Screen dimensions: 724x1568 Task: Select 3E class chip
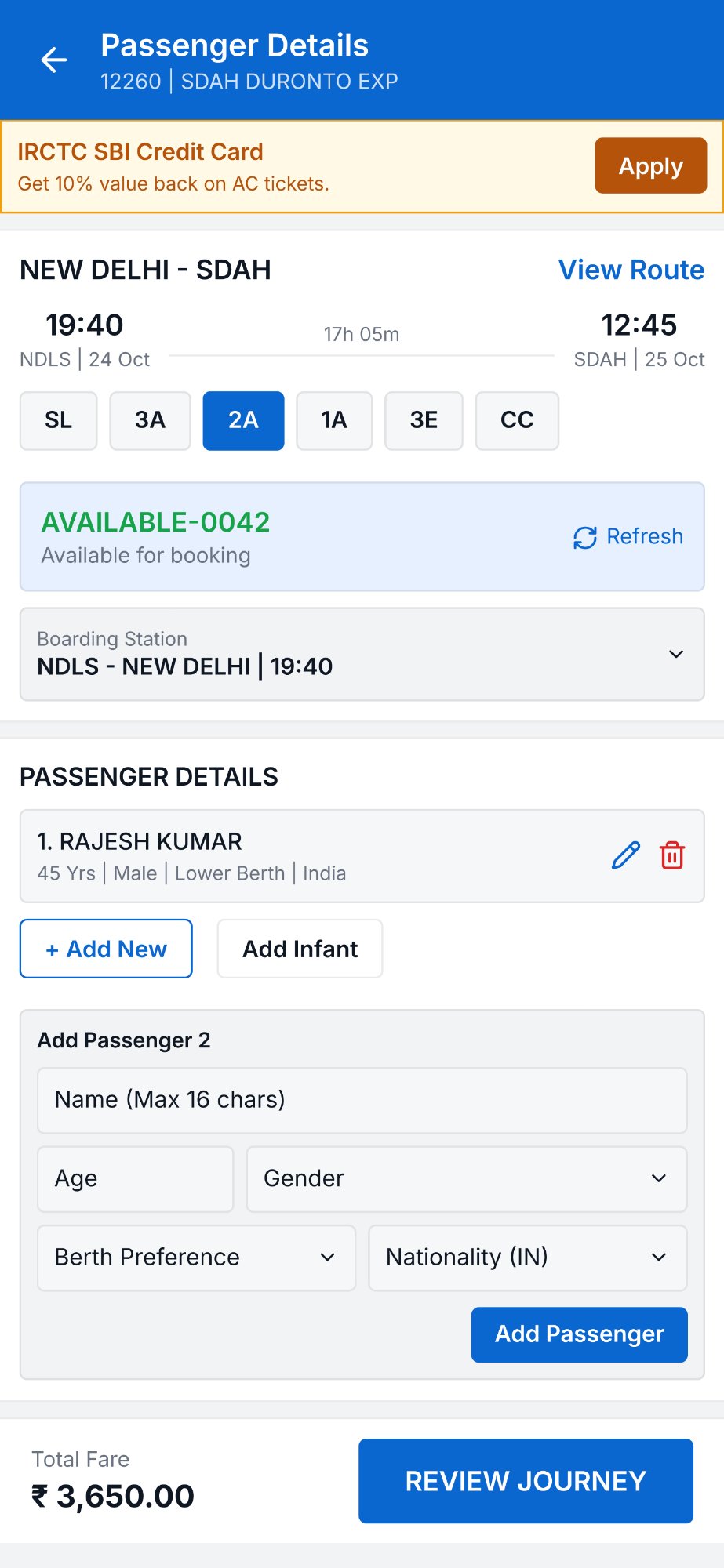(424, 420)
